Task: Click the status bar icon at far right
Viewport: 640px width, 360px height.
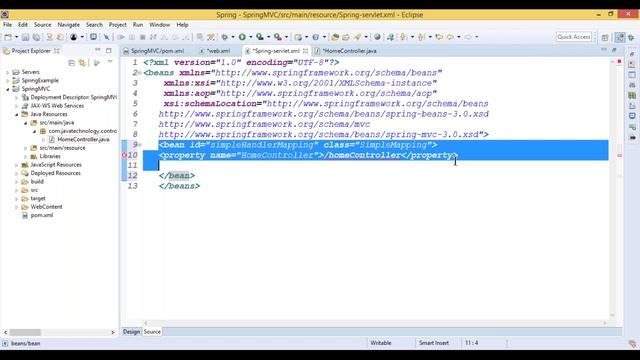Action: 632,344
